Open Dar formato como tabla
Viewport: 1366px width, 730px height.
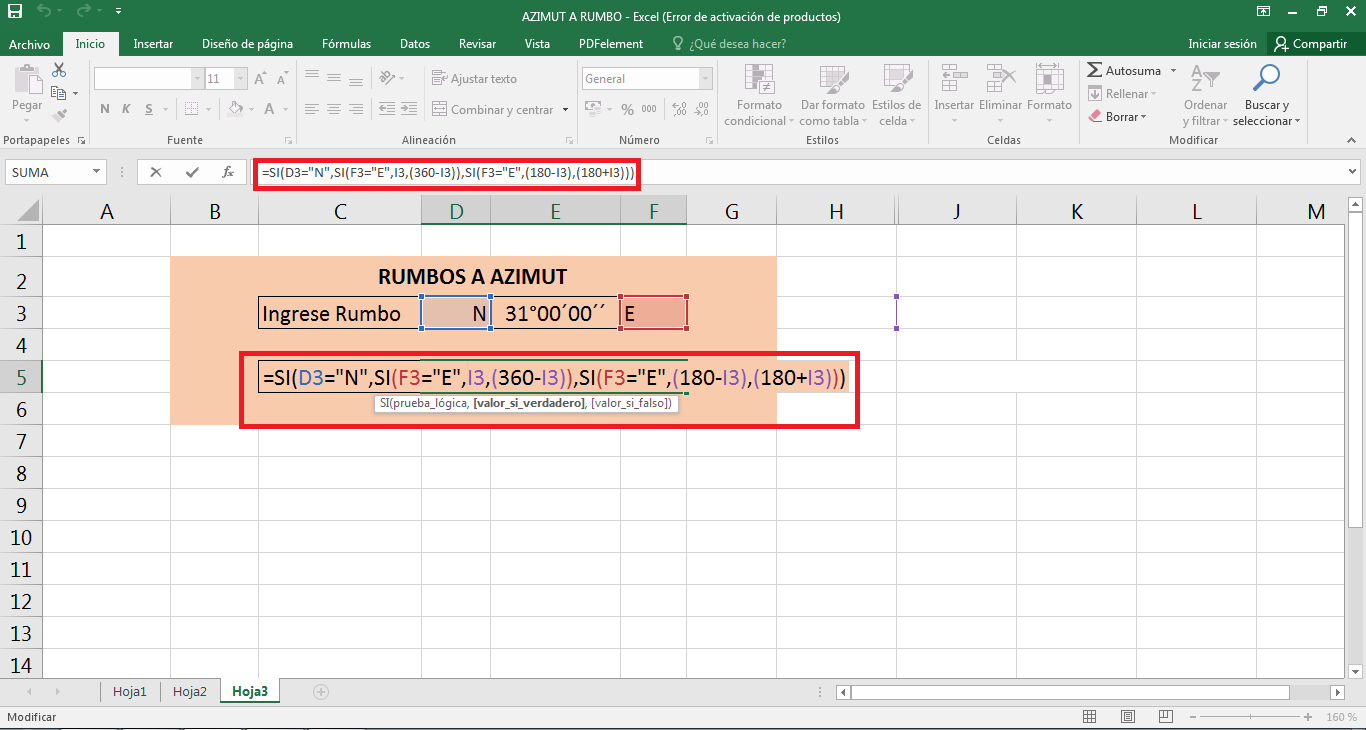[832, 93]
